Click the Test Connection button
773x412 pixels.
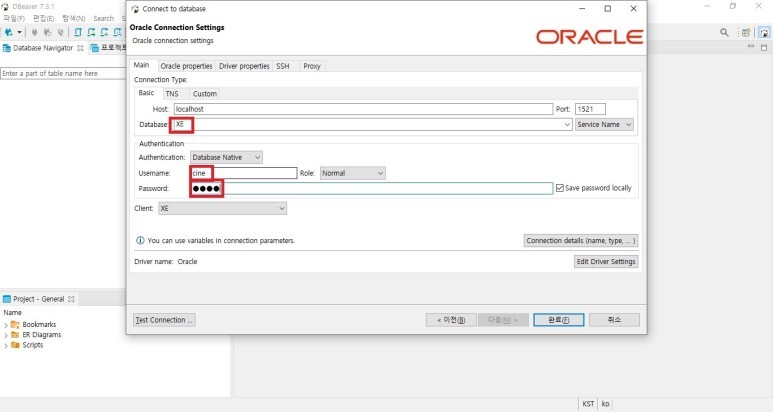[x=164, y=320]
